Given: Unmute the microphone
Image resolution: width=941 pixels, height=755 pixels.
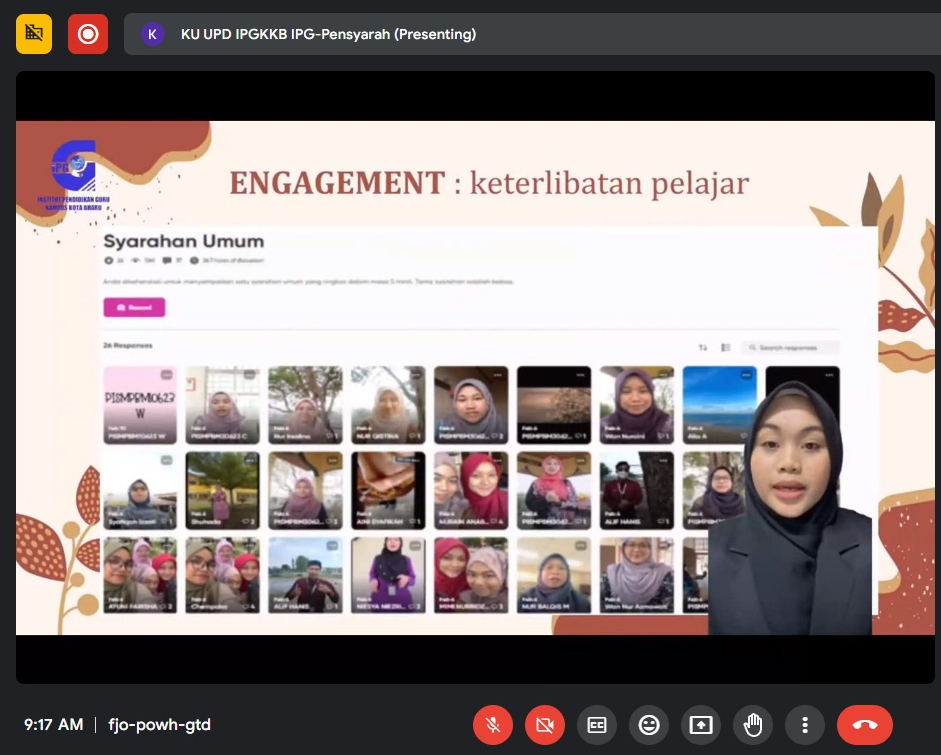Looking at the screenshot, I should [493, 725].
